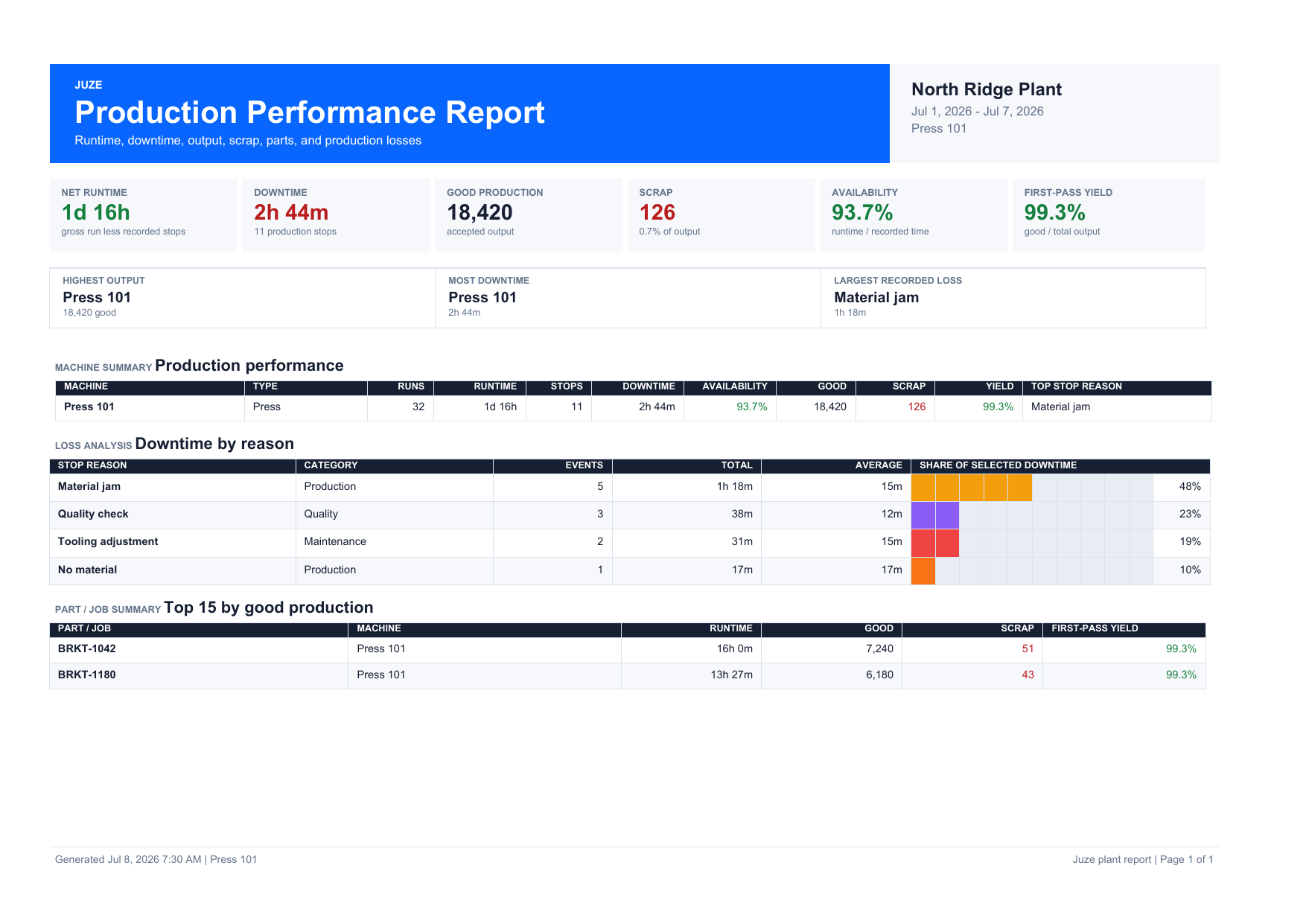The height and width of the screenshot is (924, 1306).
Task: Click the Production Performance Report title
Action: [310, 112]
